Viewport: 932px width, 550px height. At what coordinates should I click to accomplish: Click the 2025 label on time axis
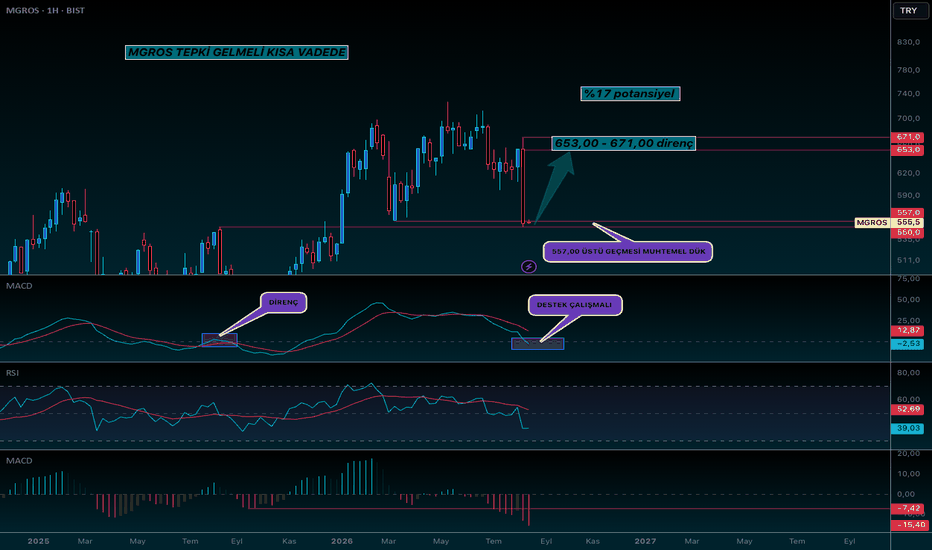(x=39, y=541)
